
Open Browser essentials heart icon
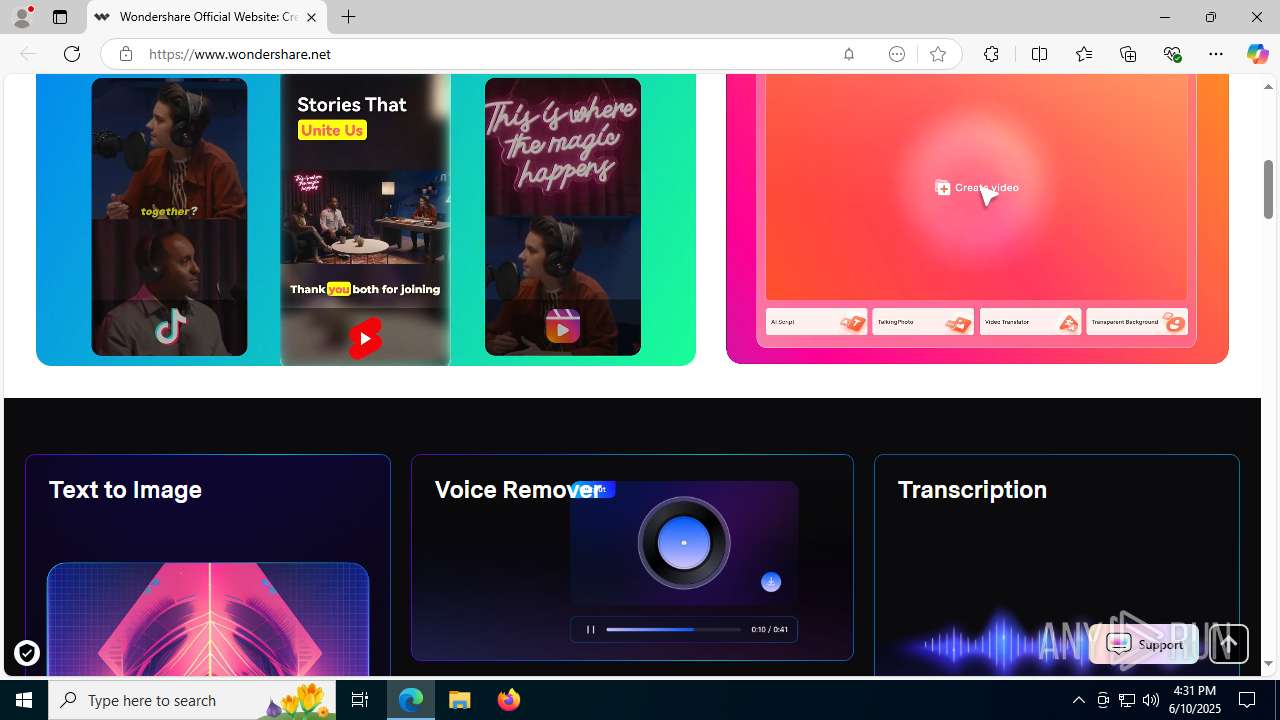(x=1172, y=54)
